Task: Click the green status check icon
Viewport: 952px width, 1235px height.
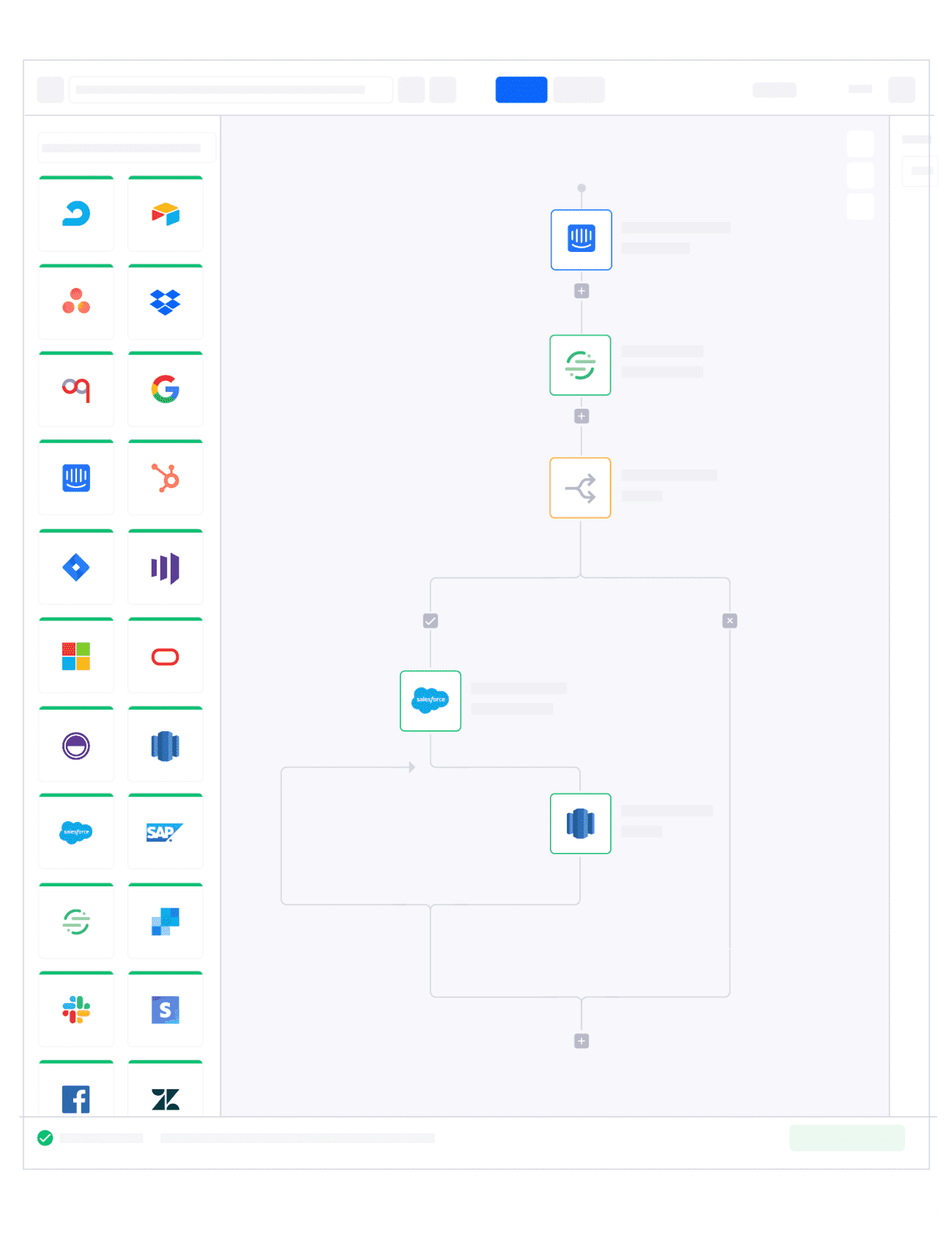Action: [45, 1138]
